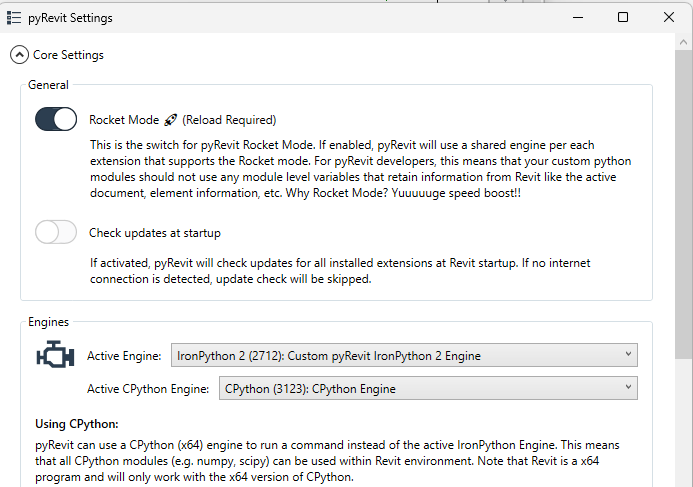This screenshot has width=693, height=487.
Task: Click the CPython Engine dropdown arrow
Action: pyautogui.click(x=628, y=388)
